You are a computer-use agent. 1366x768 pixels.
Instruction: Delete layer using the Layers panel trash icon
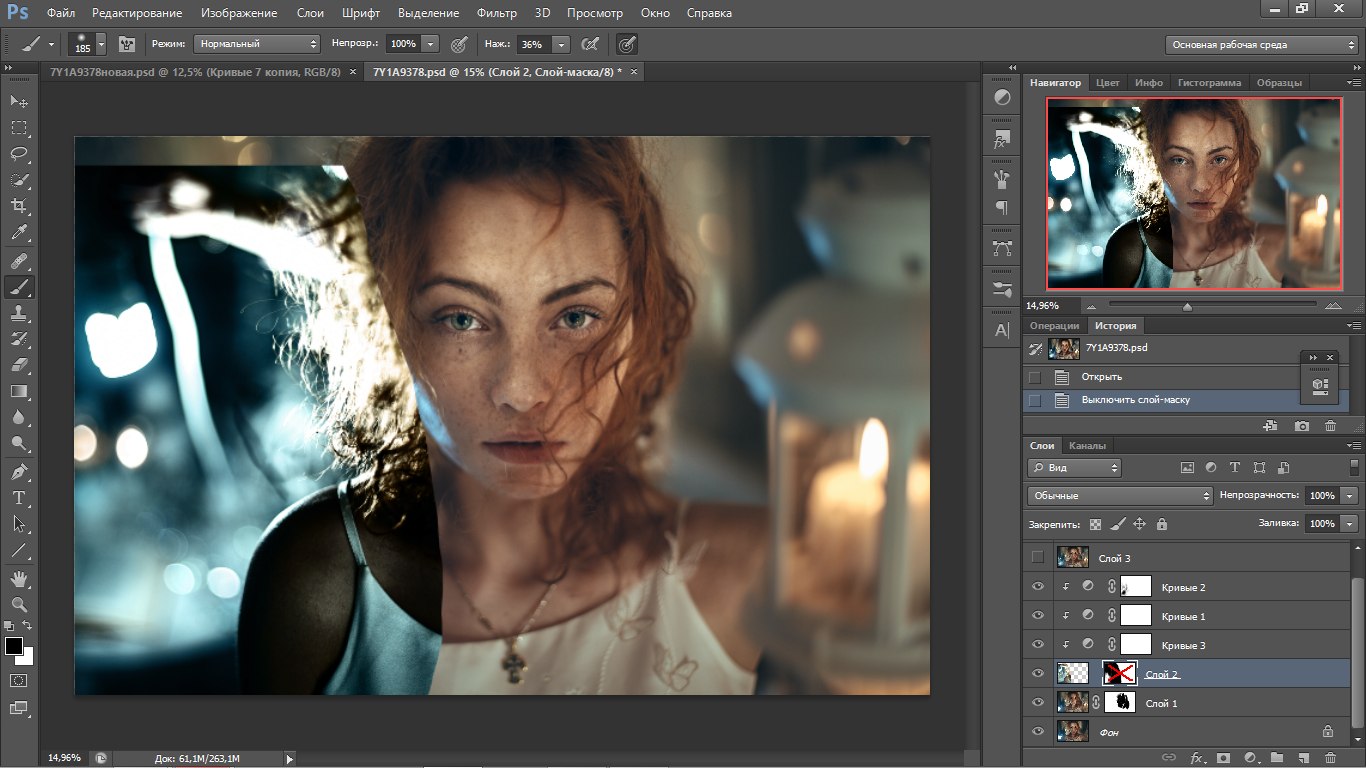point(1330,759)
